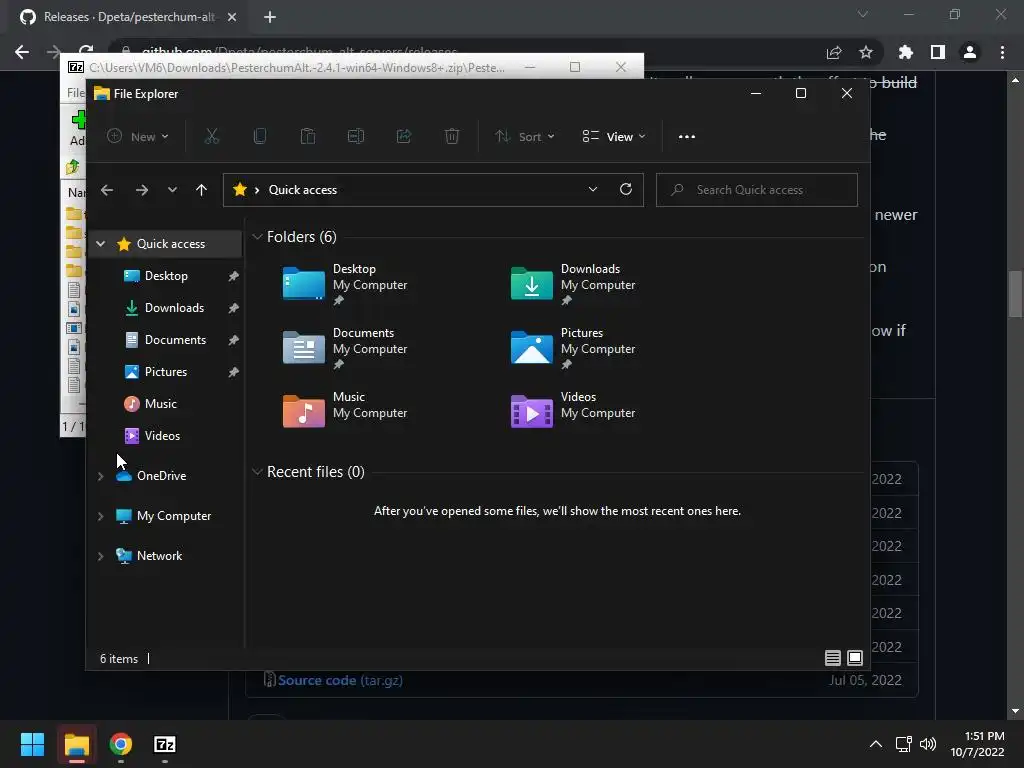
Task: Click Quick access in the address bar
Action: 302,190
